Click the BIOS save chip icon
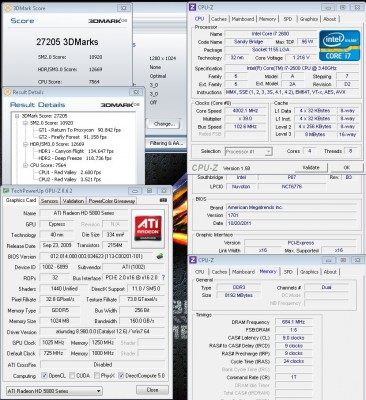This screenshot has height=400, width=366. [x=160, y=256]
